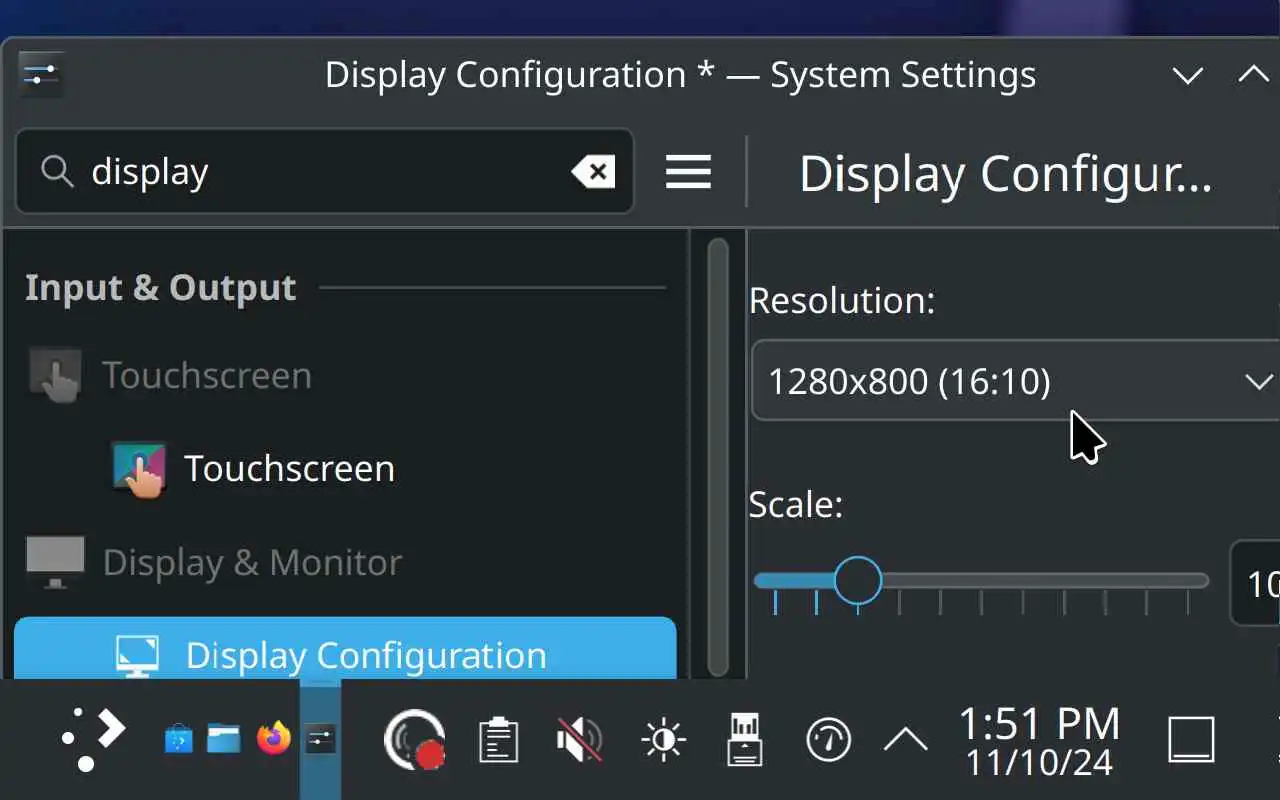This screenshot has height=800, width=1280.
Task: Open the power management speedometer icon
Action: click(x=828, y=741)
